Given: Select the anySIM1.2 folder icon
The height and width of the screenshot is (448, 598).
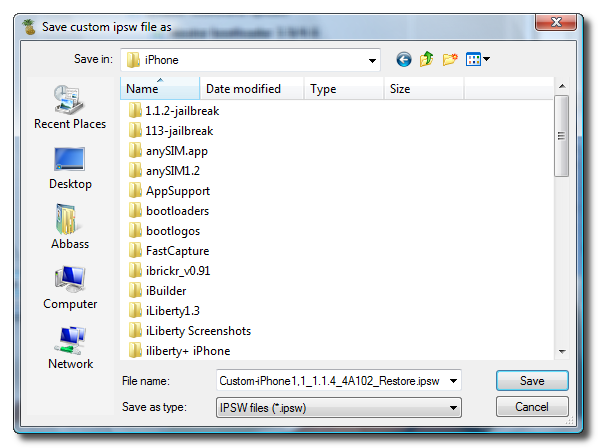Looking at the screenshot, I should coord(135,171).
